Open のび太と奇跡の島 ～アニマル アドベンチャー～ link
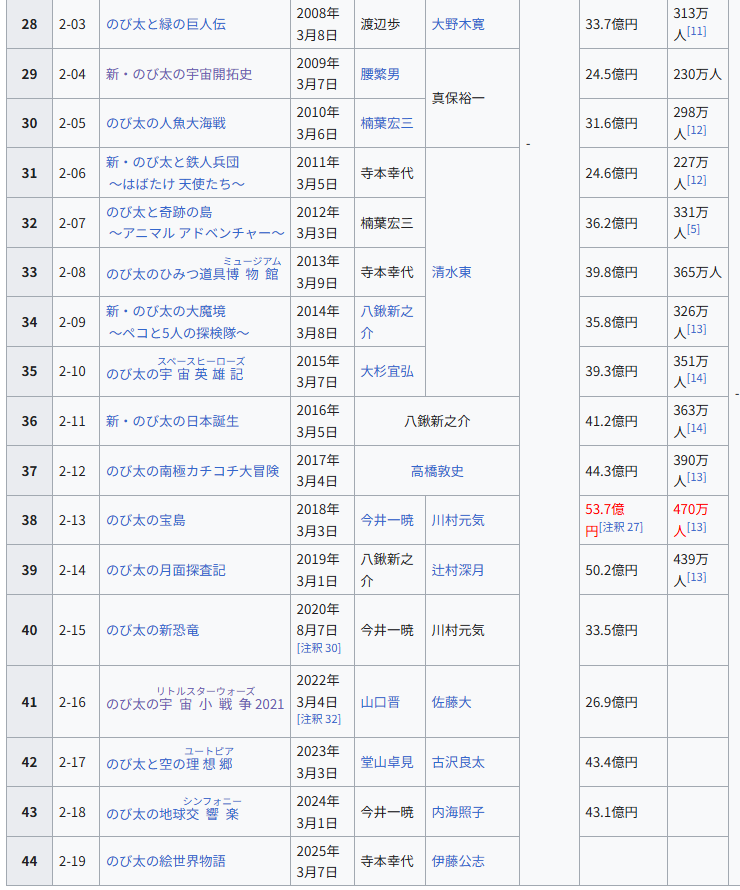This screenshot has height=890, width=740. click(195, 222)
